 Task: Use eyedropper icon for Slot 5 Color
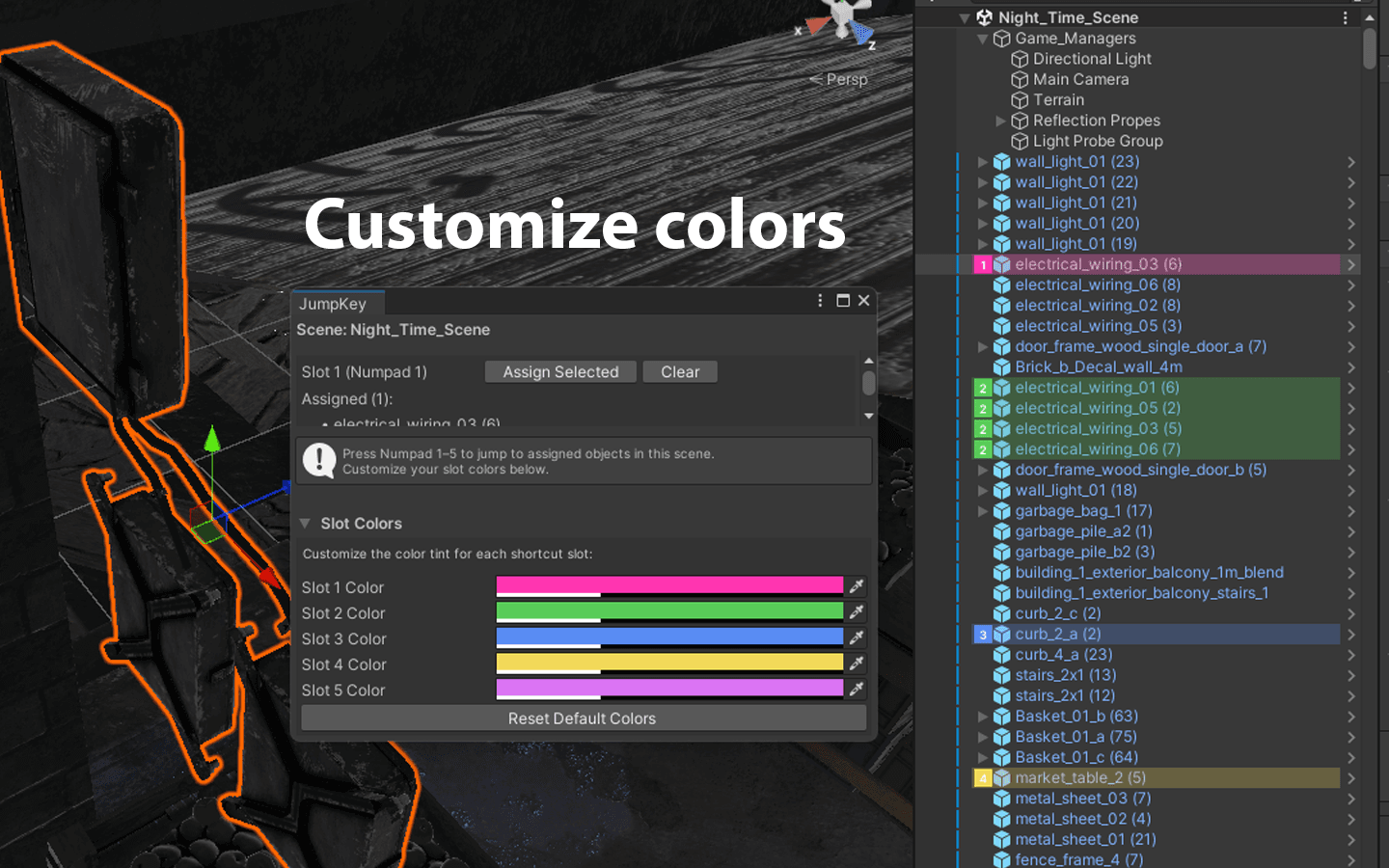click(x=856, y=689)
